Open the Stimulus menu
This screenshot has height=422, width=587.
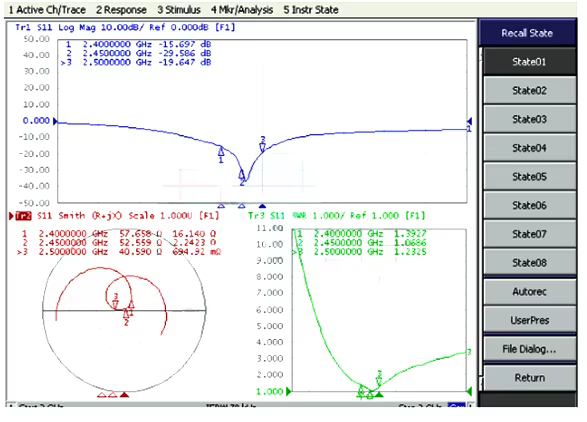click(x=179, y=10)
